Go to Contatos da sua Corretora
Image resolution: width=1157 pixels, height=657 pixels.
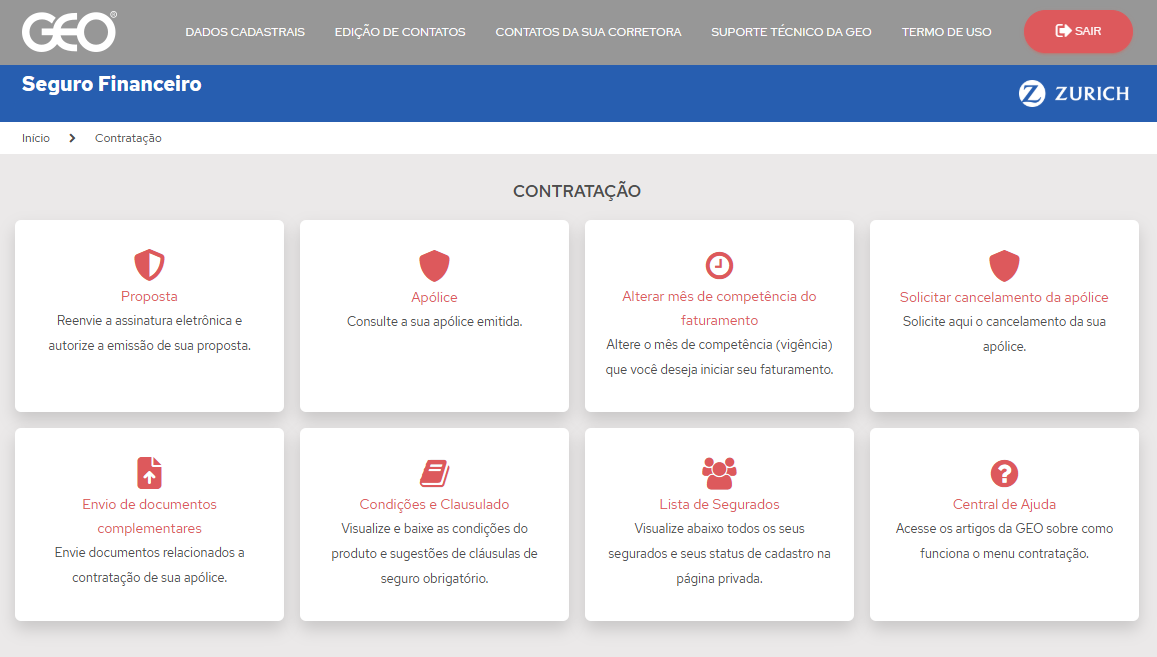pyautogui.click(x=588, y=32)
